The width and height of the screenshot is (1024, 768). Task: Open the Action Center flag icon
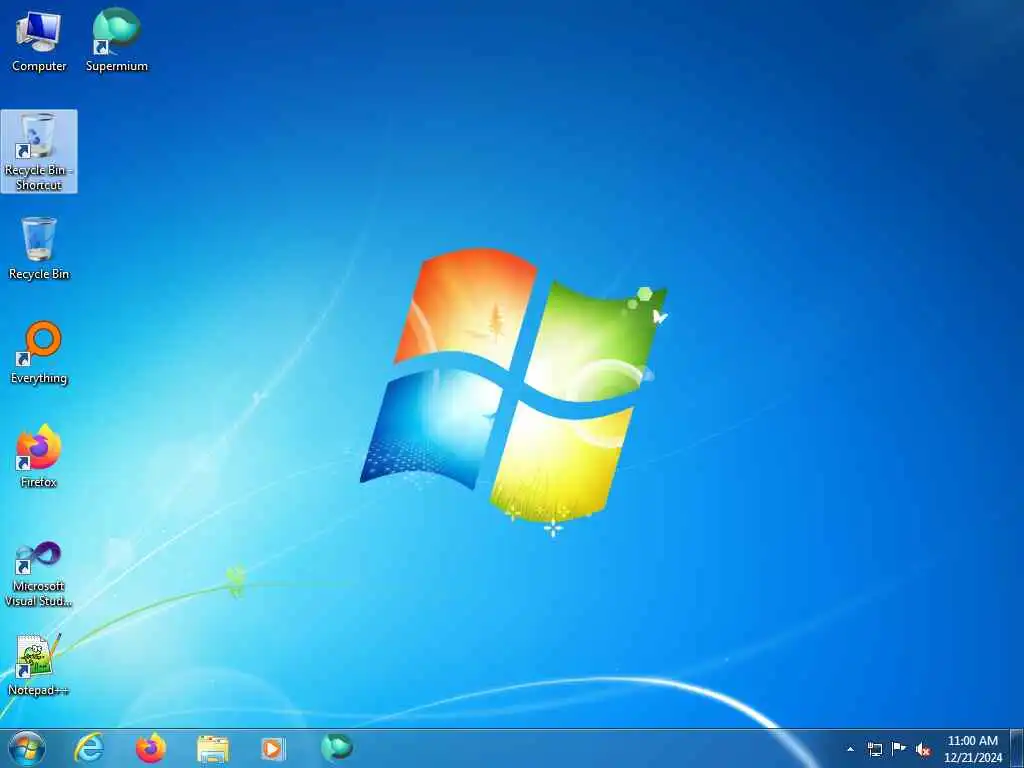pos(899,749)
